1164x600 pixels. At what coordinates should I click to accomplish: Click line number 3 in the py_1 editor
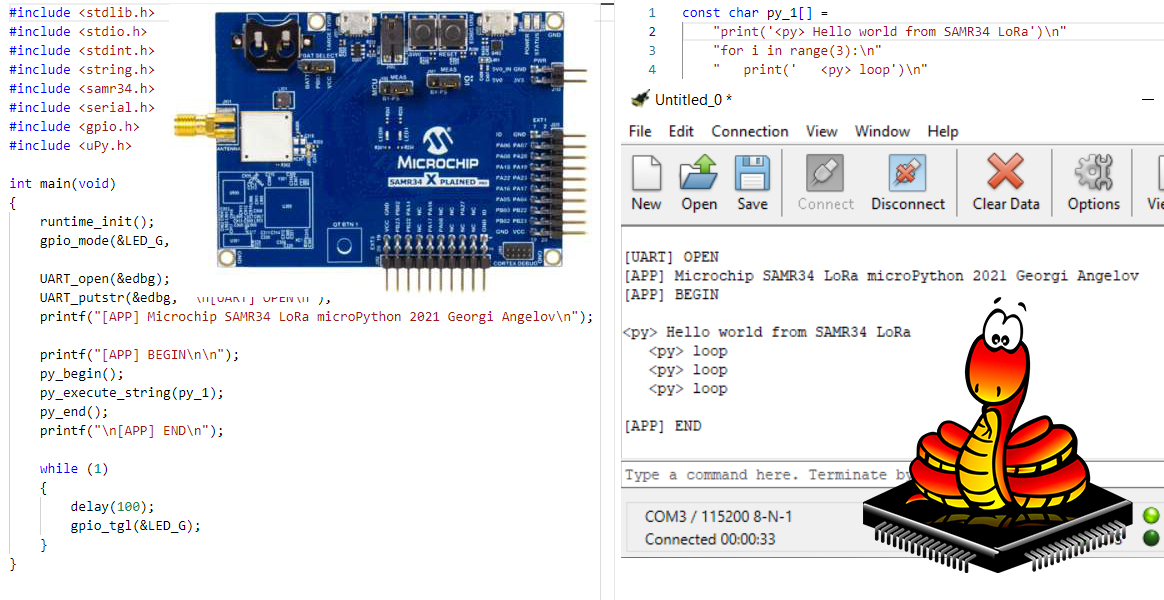click(652, 50)
